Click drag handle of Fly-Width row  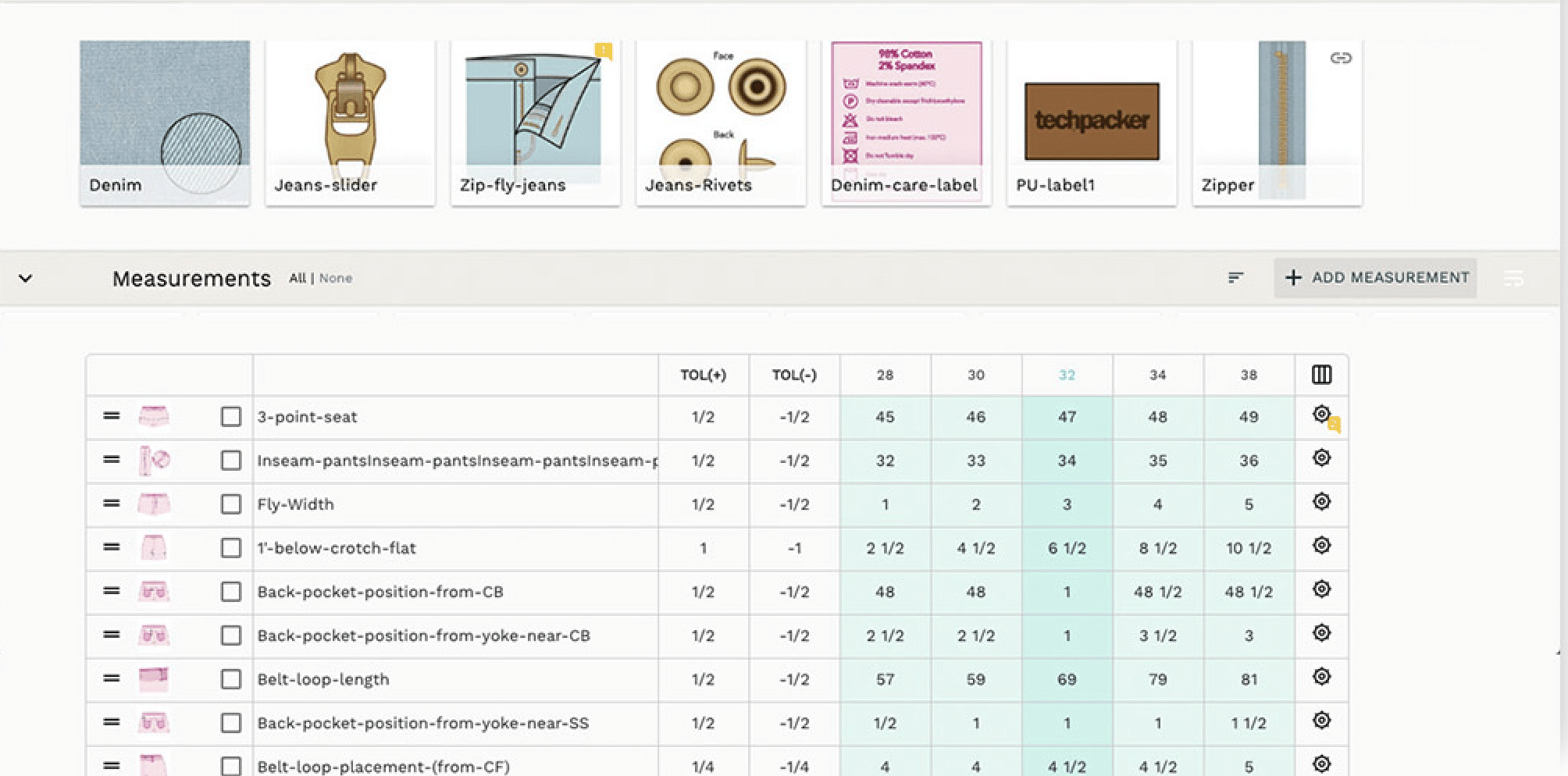tap(112, 504)
